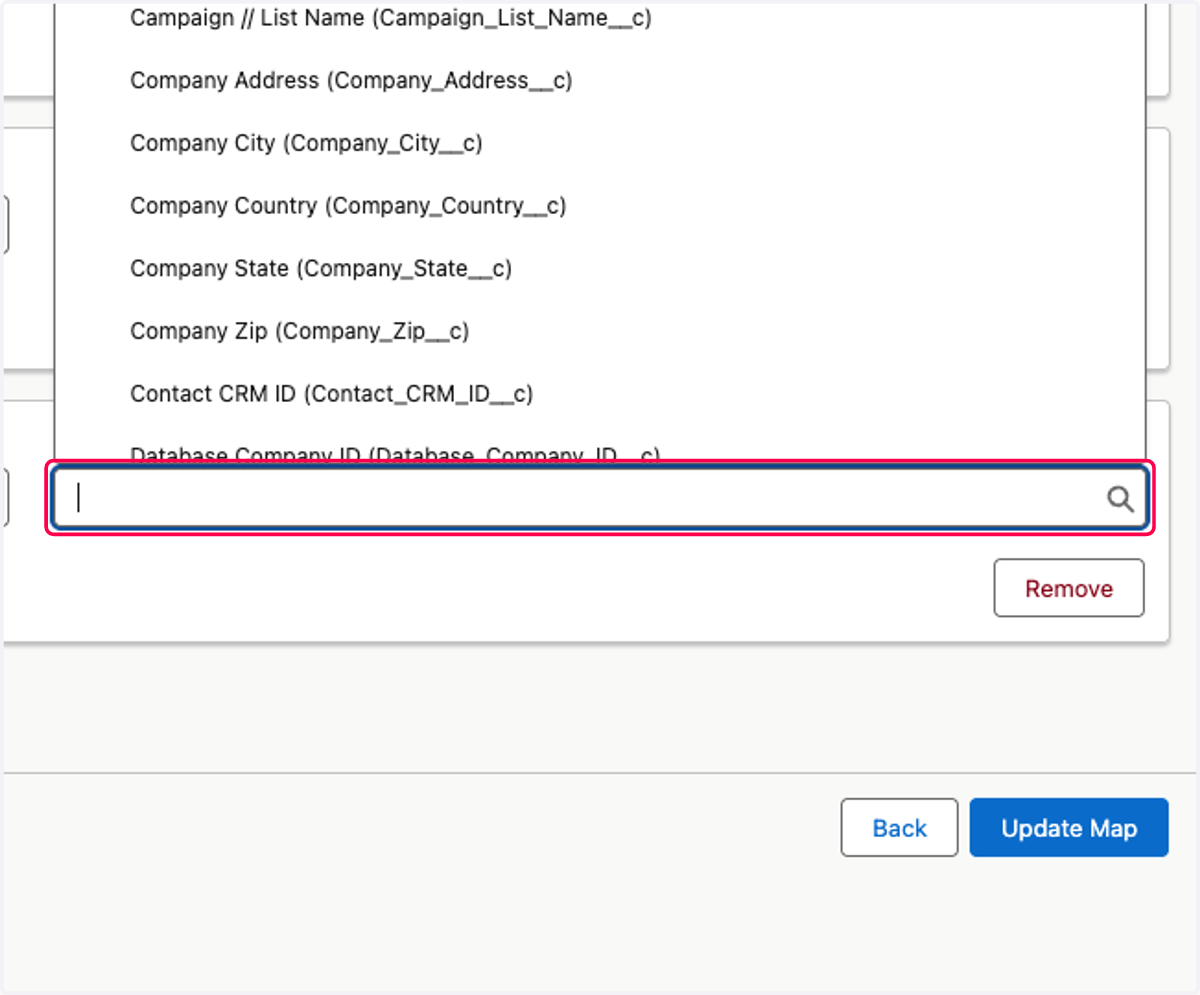Place cursor in the lookup search field
Screen dimensions: 1200x995
pyautogui.click(x=600, y=497)
